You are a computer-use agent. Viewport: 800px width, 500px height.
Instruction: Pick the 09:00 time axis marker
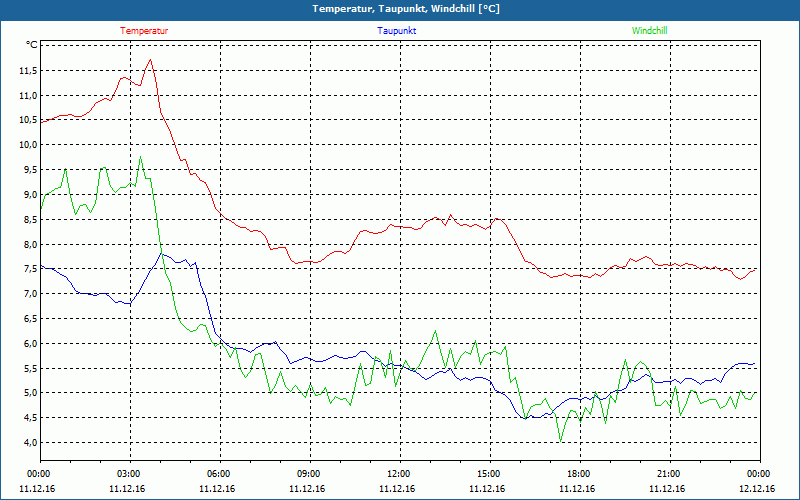pos(309,474)
